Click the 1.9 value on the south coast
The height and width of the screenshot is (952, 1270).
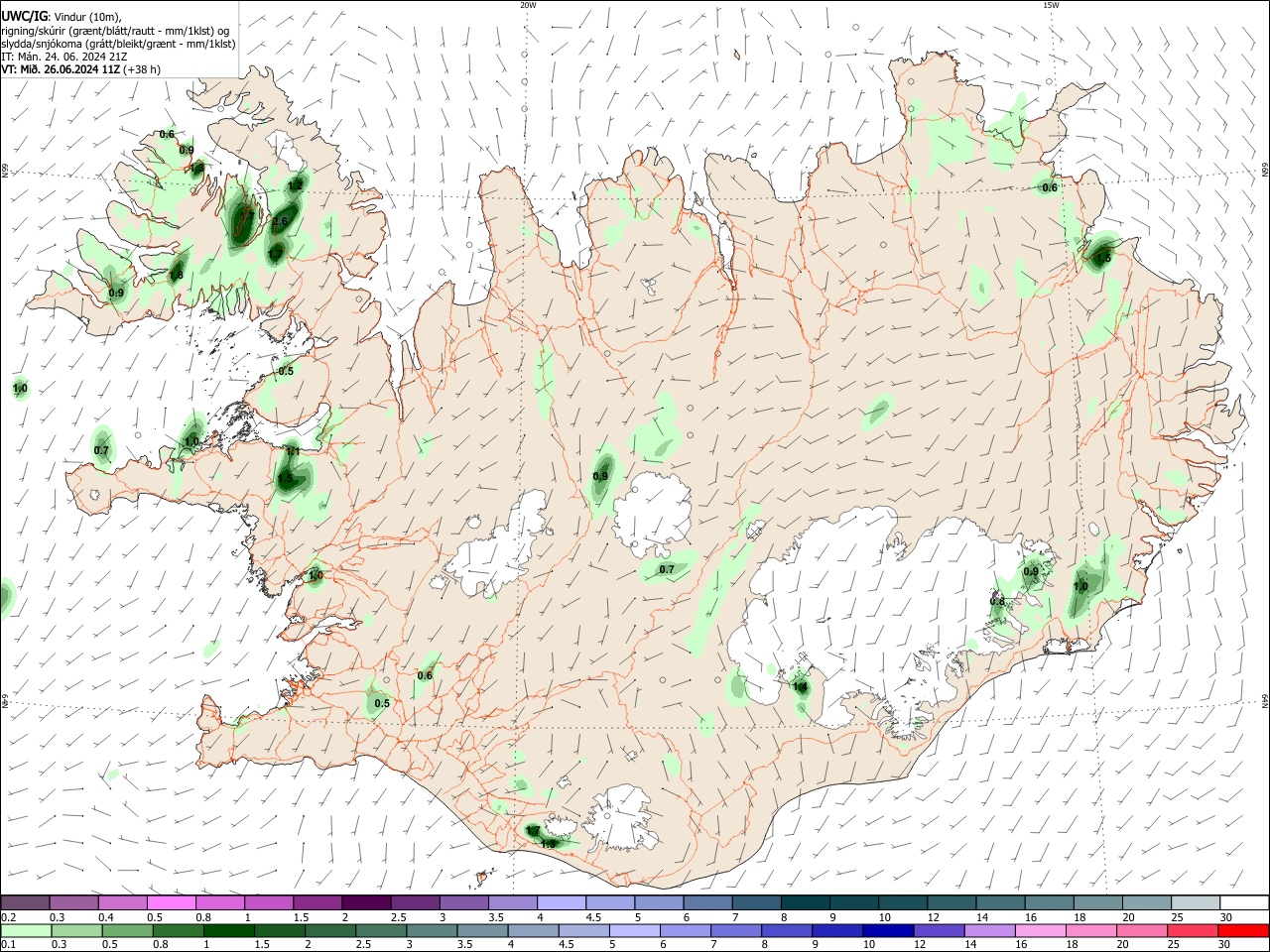(549, 844)
